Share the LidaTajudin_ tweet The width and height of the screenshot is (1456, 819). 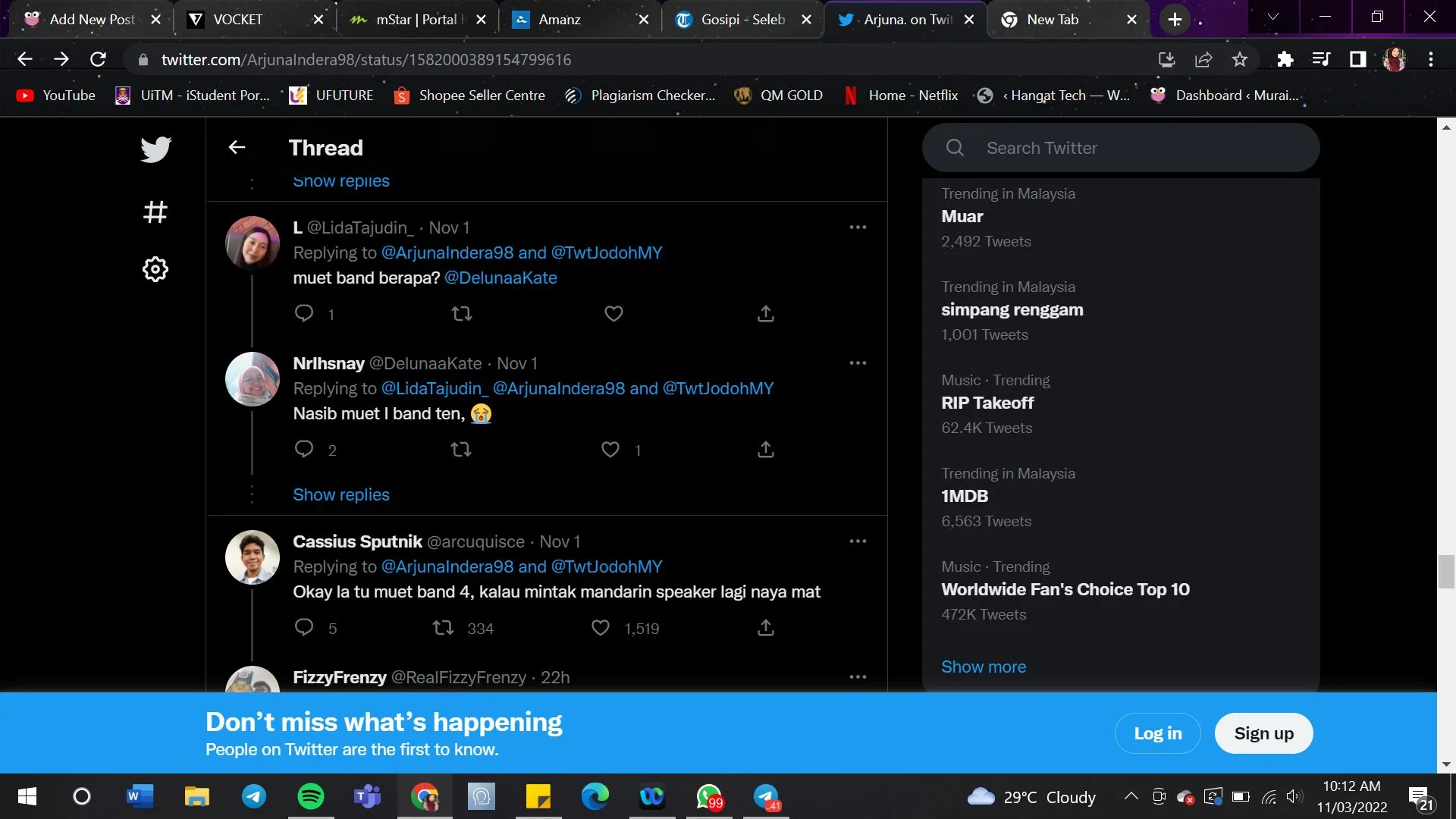(x=766, y=314)
